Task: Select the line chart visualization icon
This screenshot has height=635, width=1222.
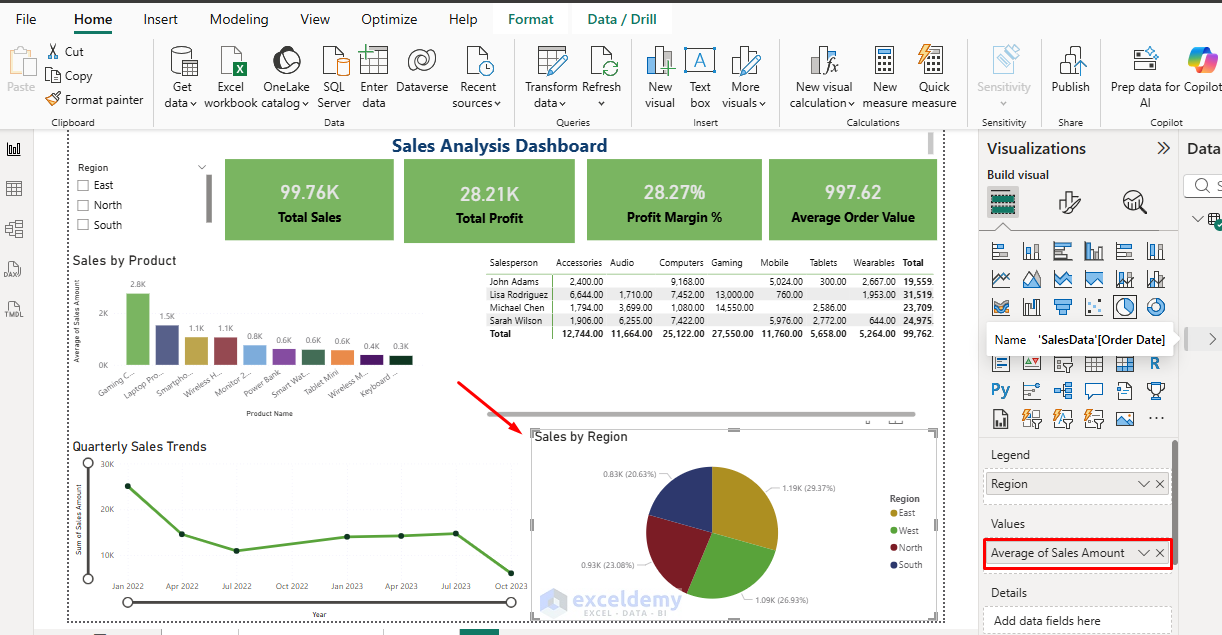Action: (x=999, y=277)
